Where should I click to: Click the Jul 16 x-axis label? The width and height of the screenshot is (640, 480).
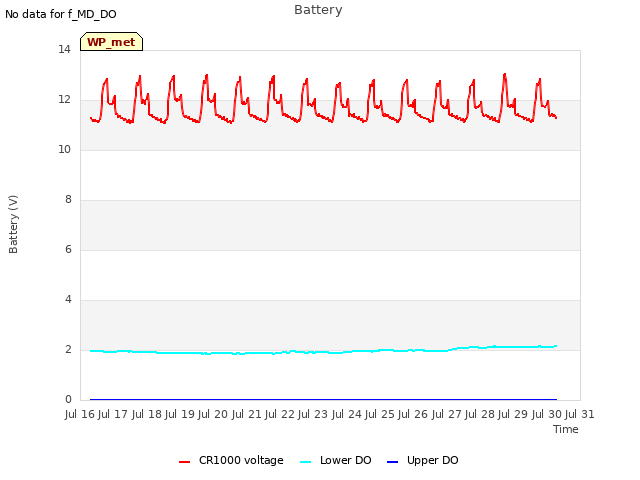[80, 414]
